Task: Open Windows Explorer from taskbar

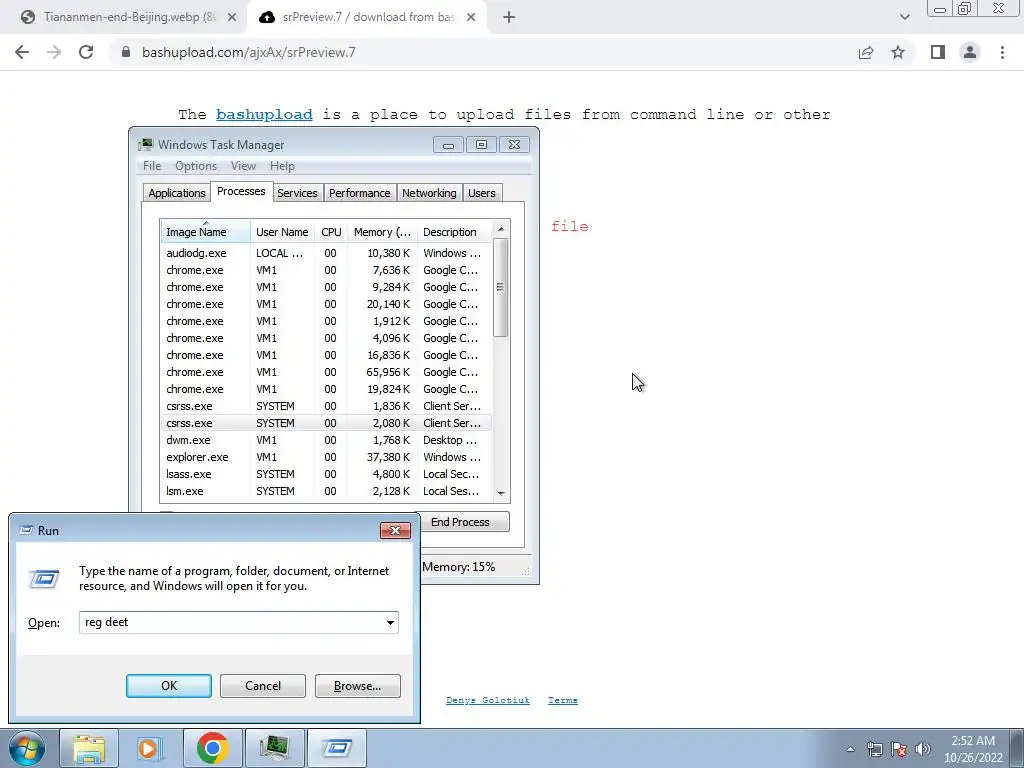Action: pos(89,748)
